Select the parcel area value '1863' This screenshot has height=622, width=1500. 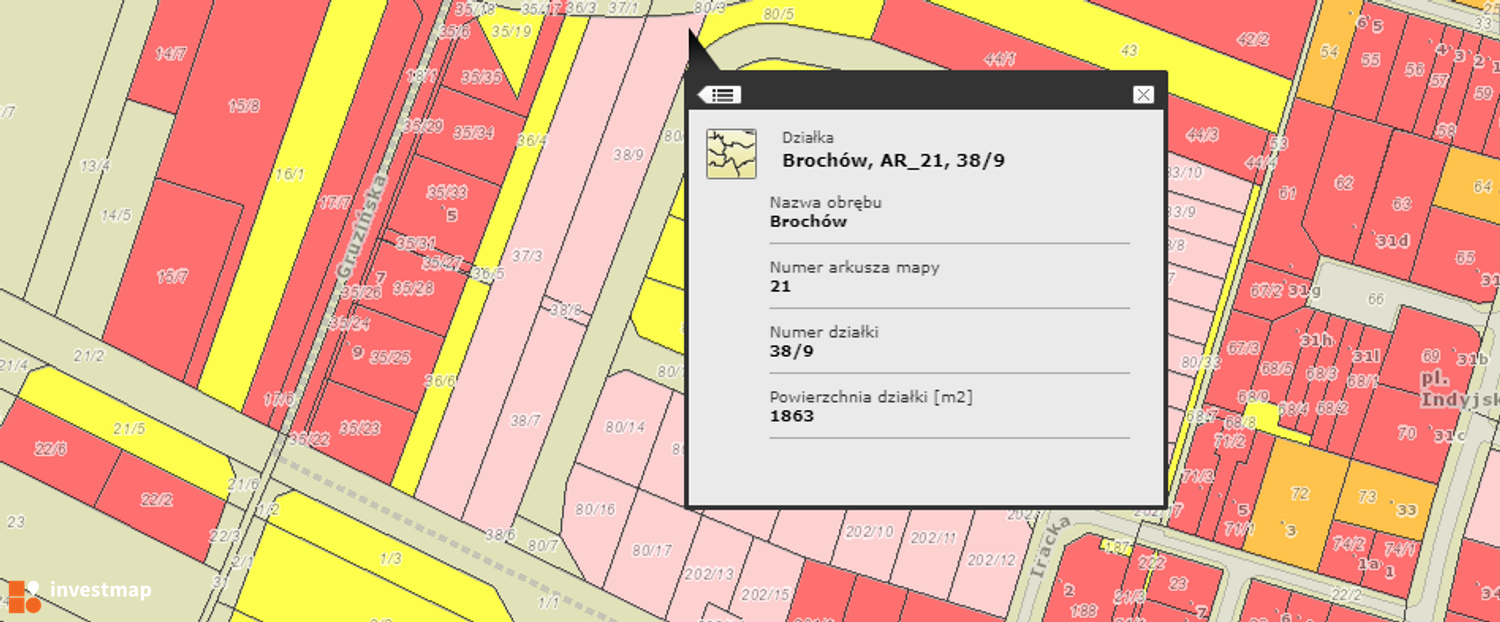click(792, 415)
